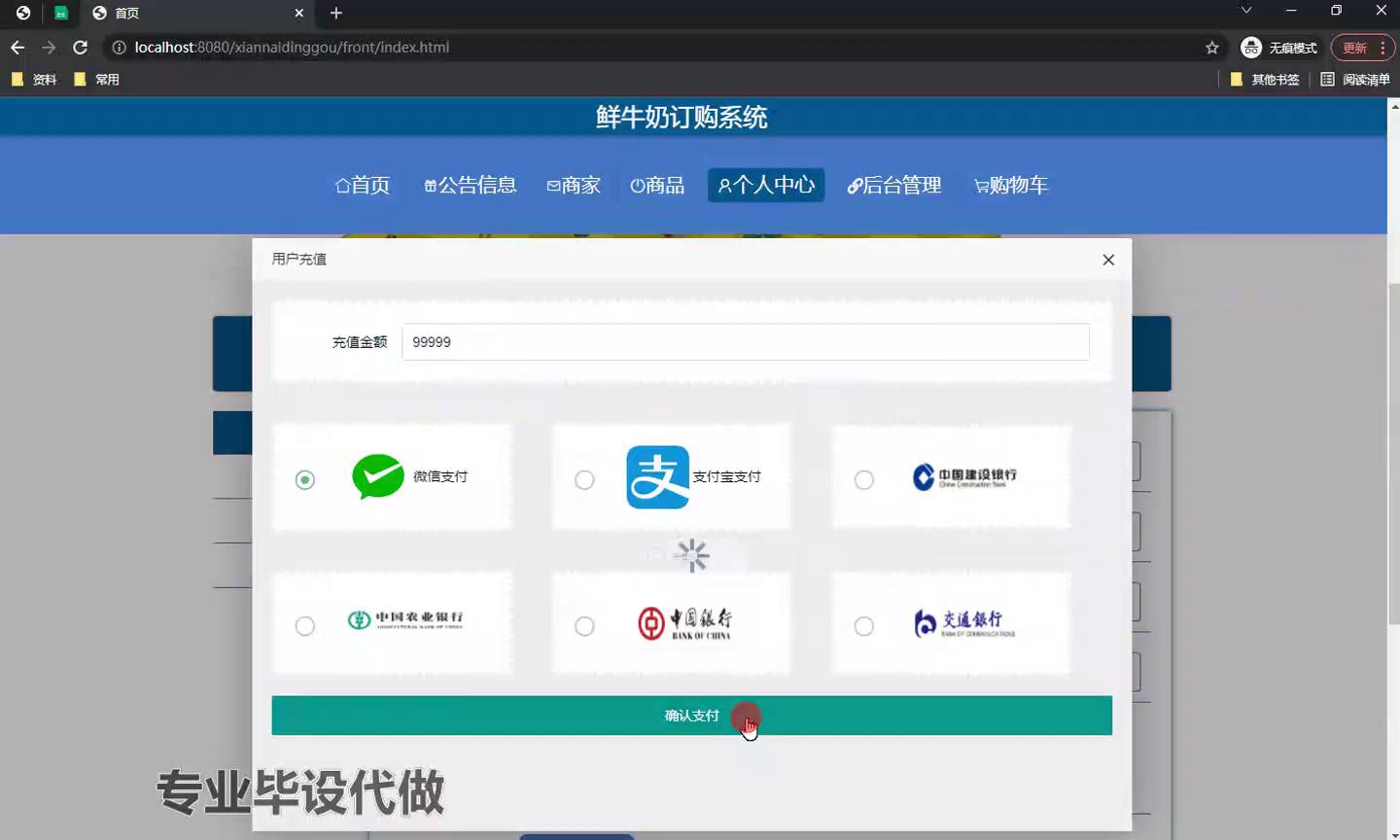Viewport: 1400px width, 840px height.
Task: Open the 其他书签 bookmarks folder
Action: 1265,80
